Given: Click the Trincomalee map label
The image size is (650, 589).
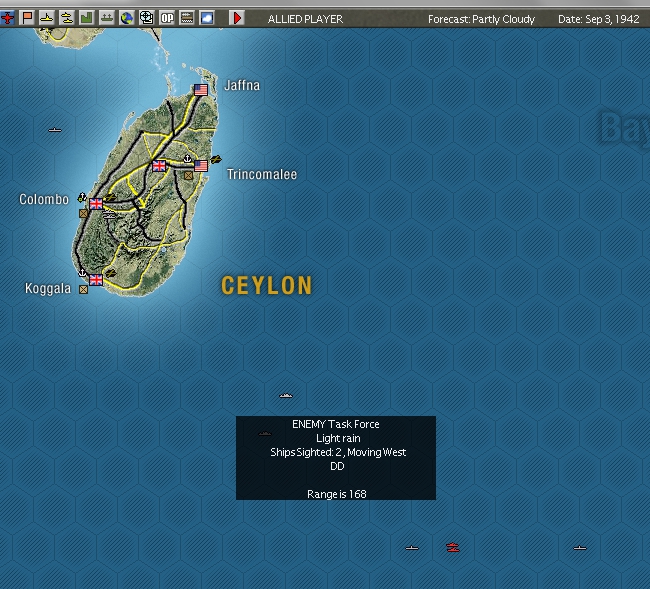Looking at the screenshot, I should 262,174.
